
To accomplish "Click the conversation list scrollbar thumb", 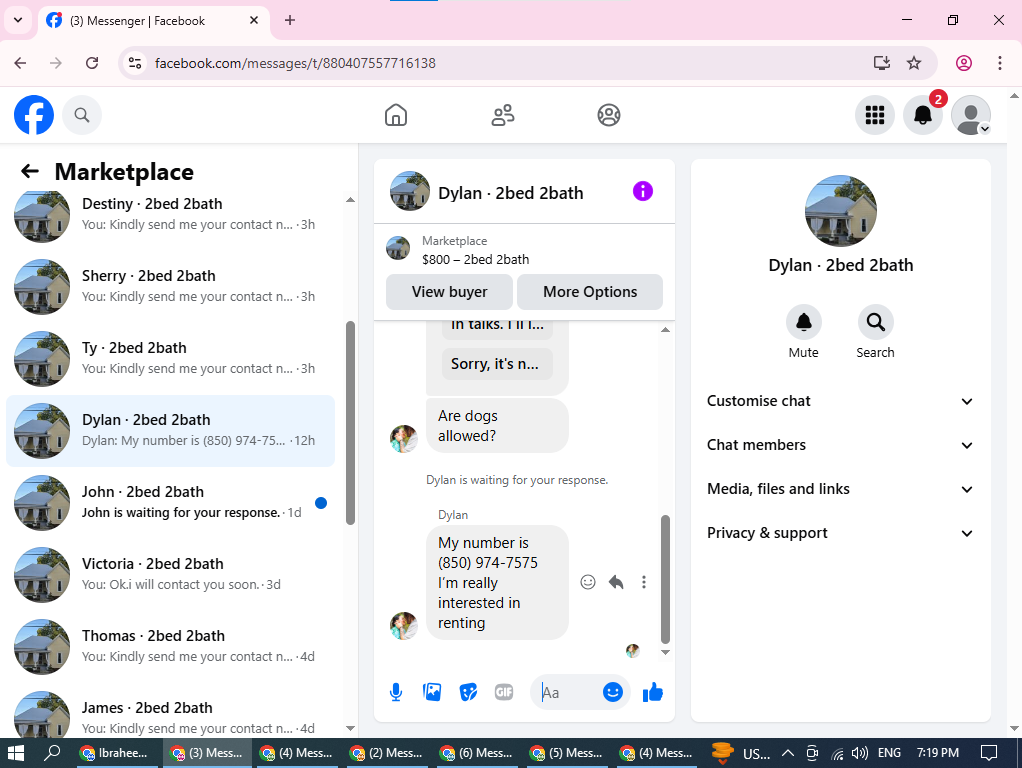I will click(x=350, y=422).
